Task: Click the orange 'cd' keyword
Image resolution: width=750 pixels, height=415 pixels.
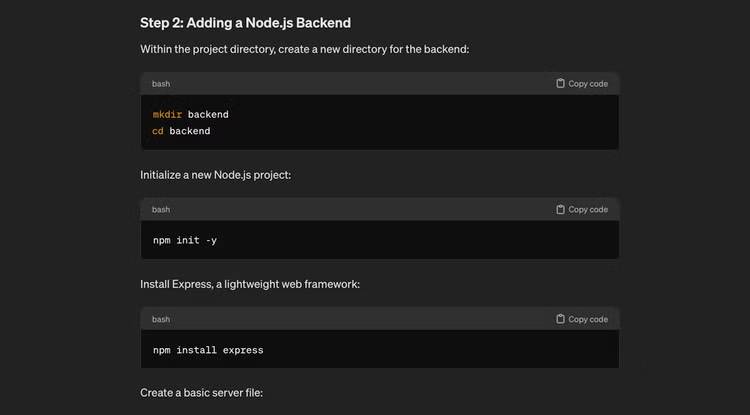Action: tap(158, 131)
